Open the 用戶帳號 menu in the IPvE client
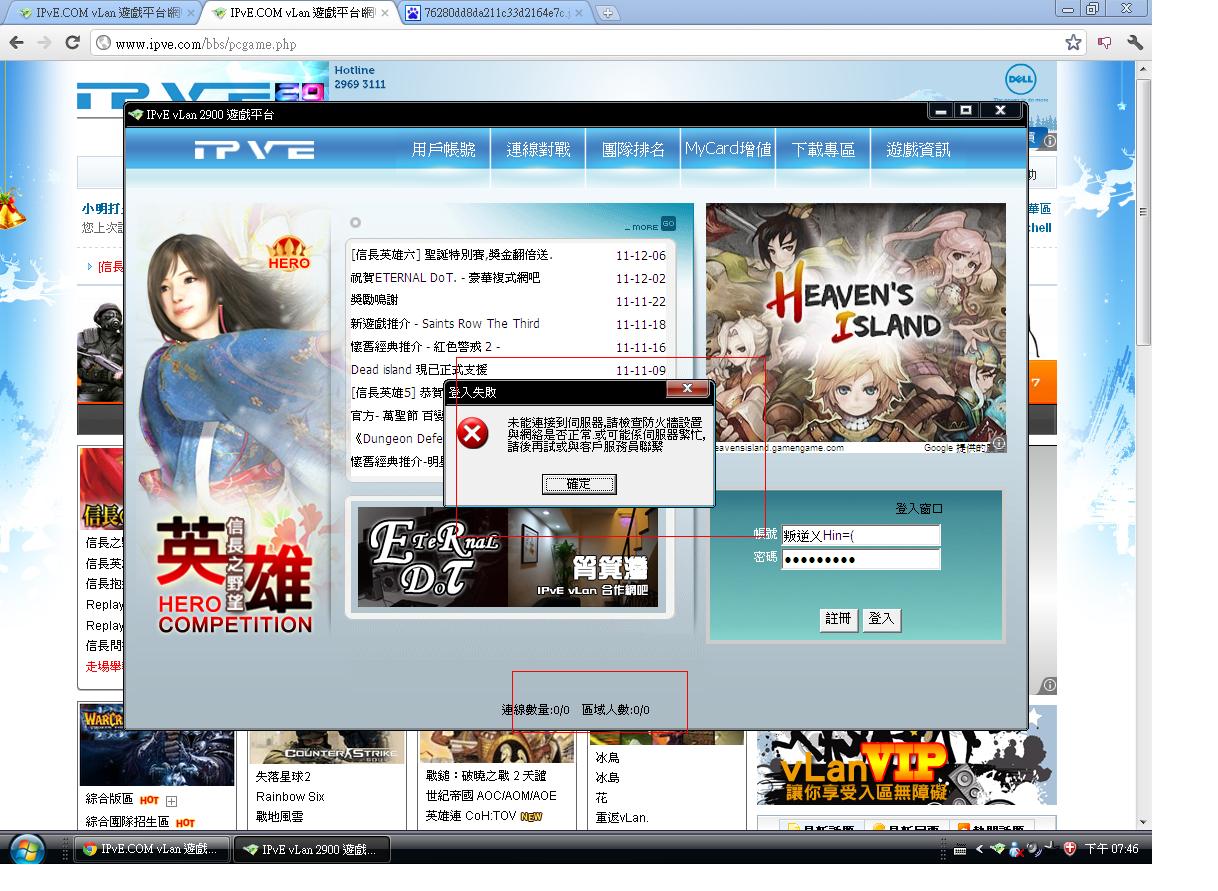The height and width of the screenshot is (891, 1218). pos(444,150)
